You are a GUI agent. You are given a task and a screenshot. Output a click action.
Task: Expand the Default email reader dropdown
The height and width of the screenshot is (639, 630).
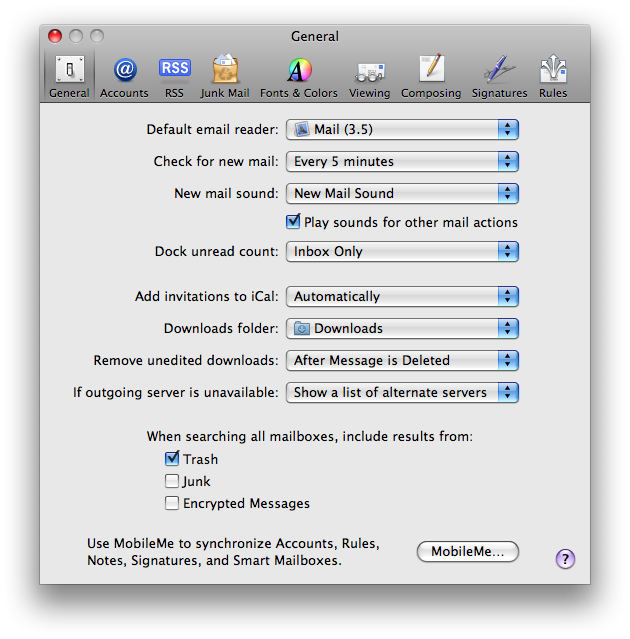(x=402, y=129)
